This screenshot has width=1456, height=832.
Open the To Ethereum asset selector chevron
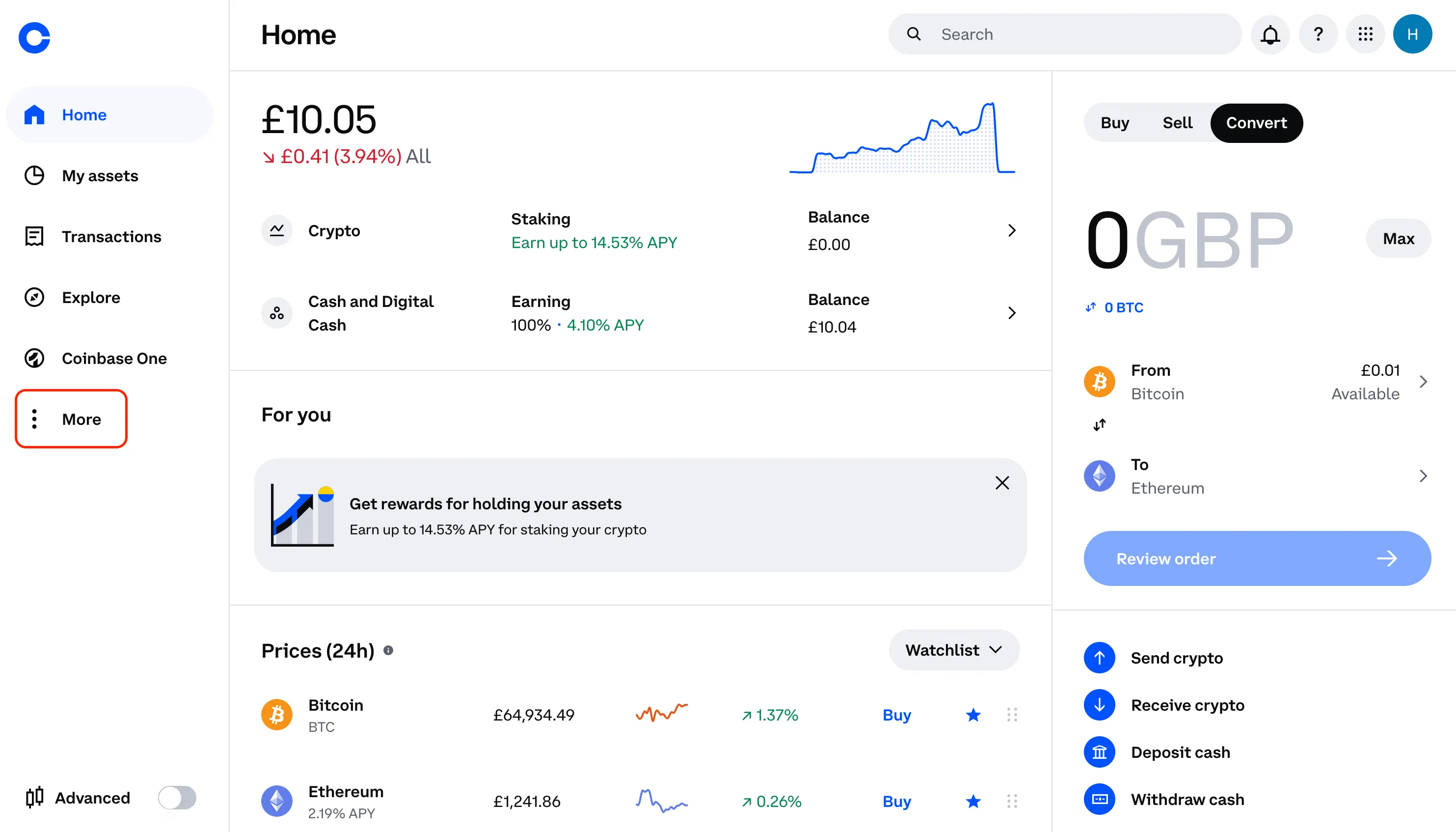point(1423,476)
